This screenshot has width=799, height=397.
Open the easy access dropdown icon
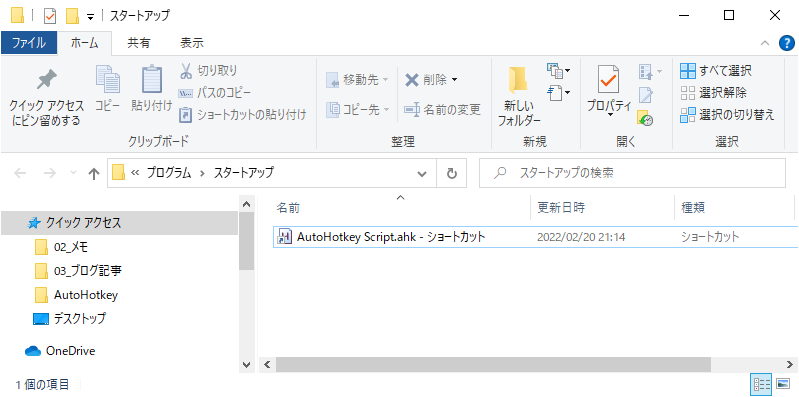(558, 93)
